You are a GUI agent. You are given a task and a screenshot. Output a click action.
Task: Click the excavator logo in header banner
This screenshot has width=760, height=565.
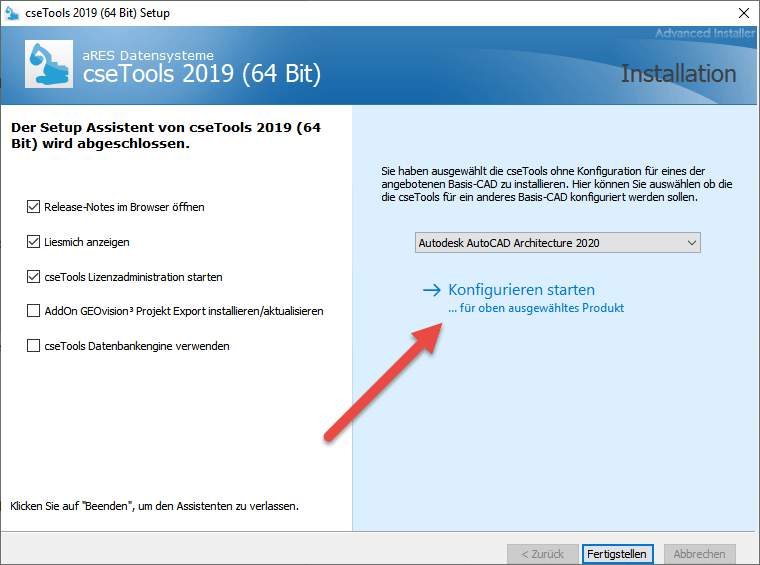46,66
